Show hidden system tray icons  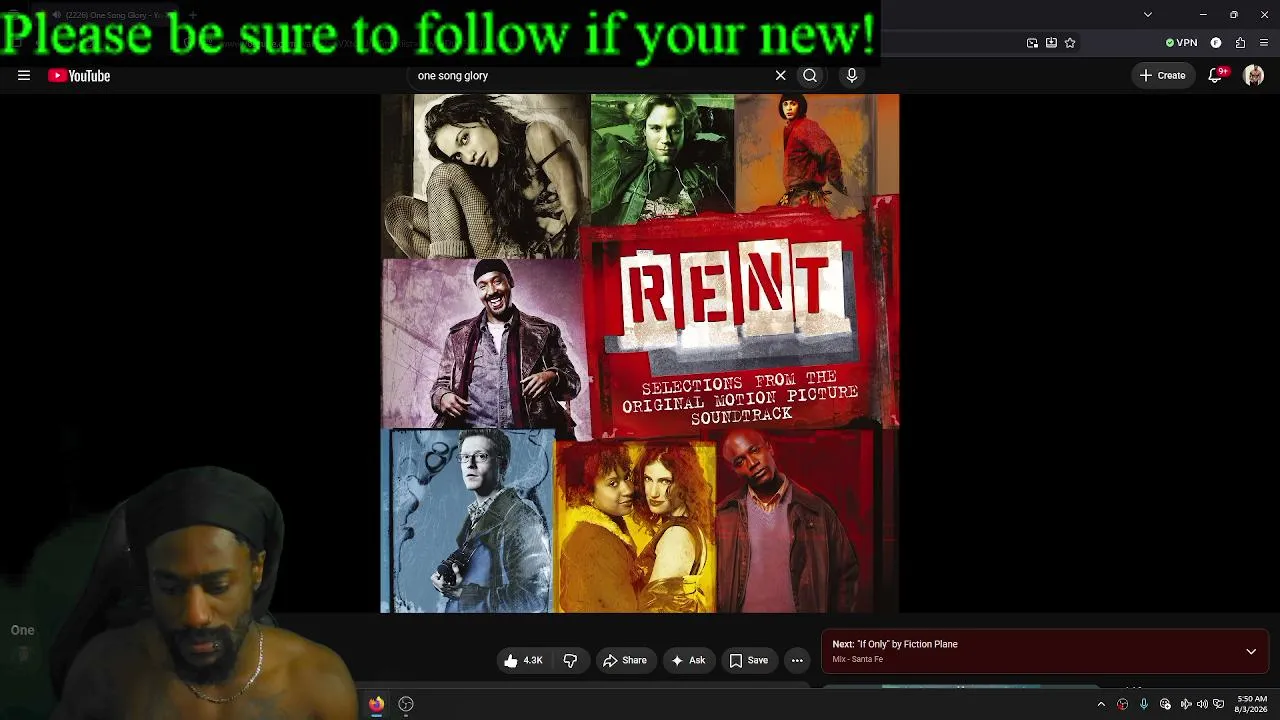[x=1101, y=704]
